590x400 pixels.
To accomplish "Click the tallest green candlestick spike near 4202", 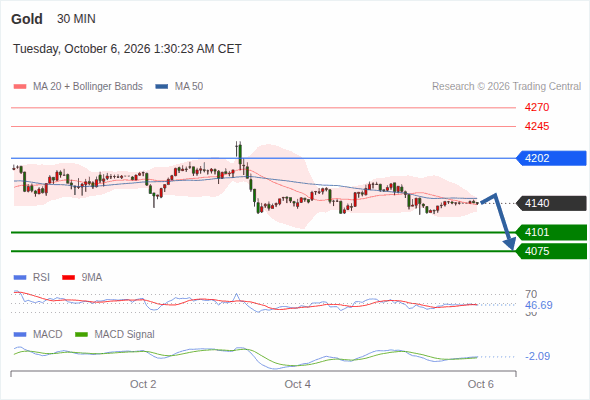I will click(240, 156).
